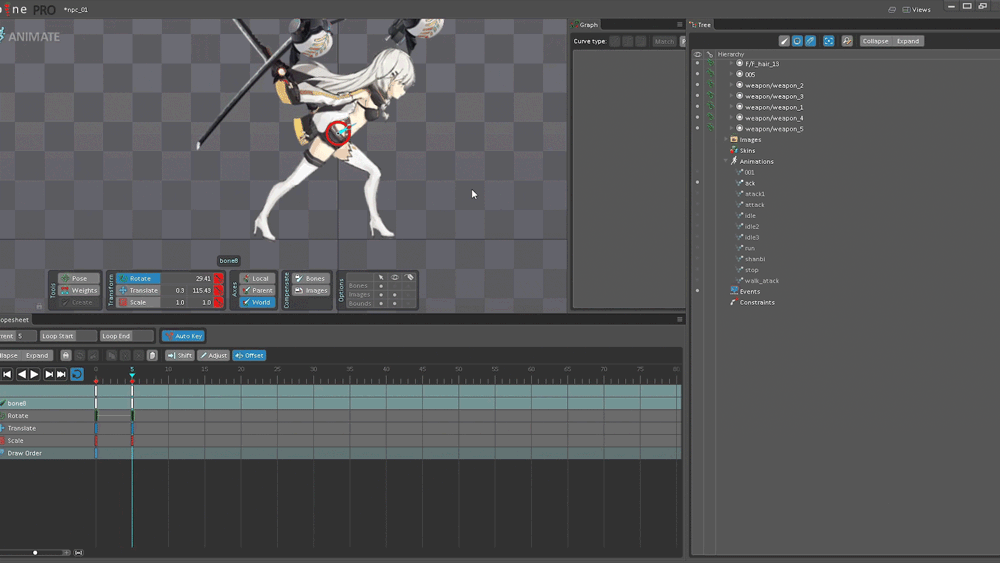Click the Expand button in Tree panel
This screenshot has height=563, width=1000.
tap(908, 41)
